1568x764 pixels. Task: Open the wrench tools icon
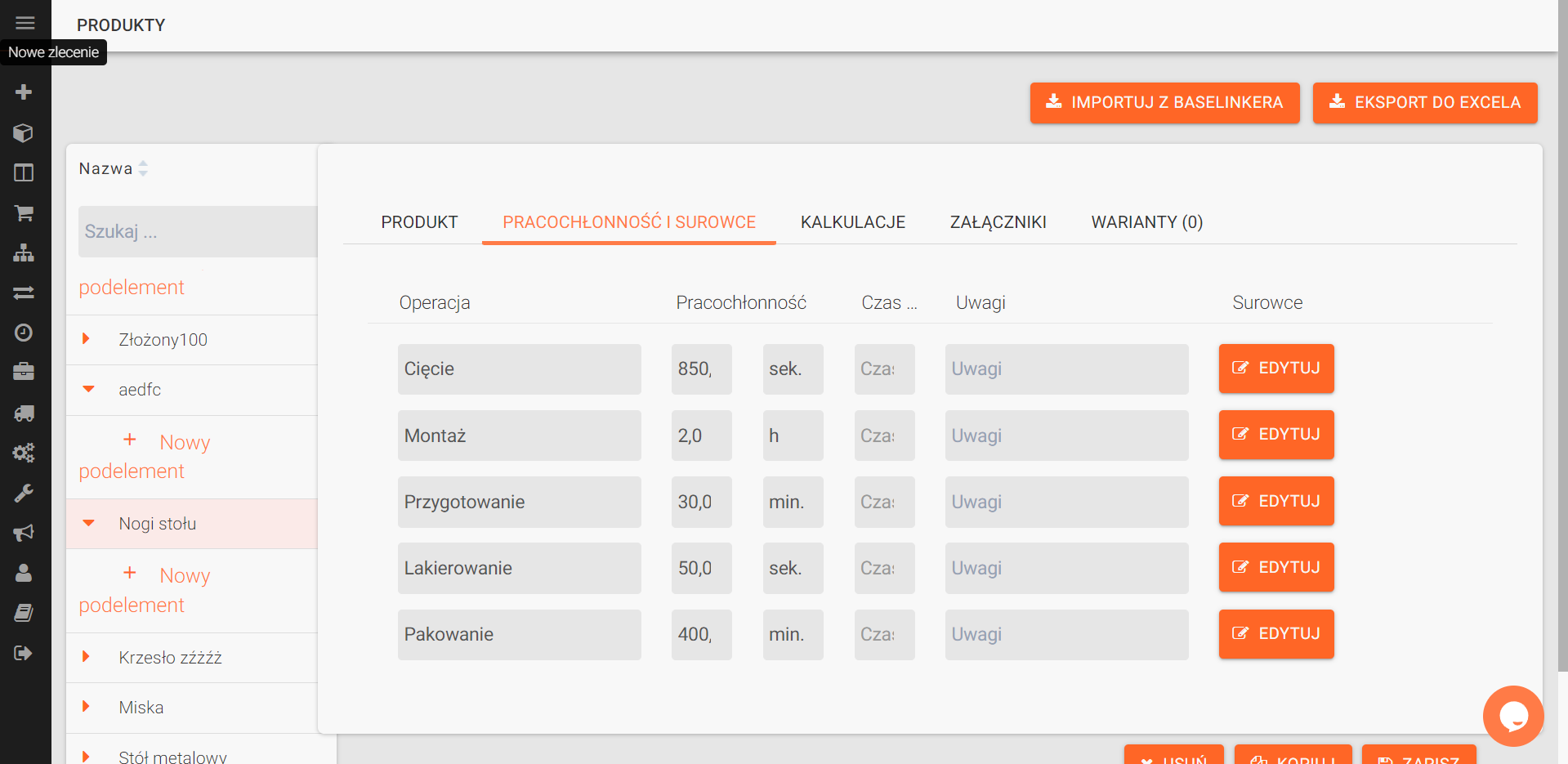pyautogui.click(x=24, y=493)
